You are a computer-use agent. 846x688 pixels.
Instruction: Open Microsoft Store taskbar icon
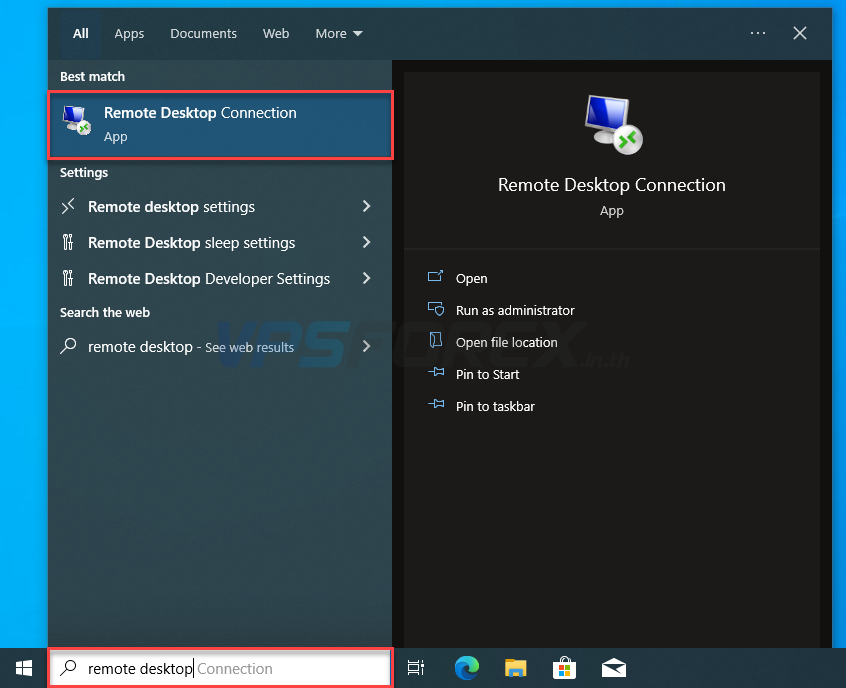click(x=564, y=668)
